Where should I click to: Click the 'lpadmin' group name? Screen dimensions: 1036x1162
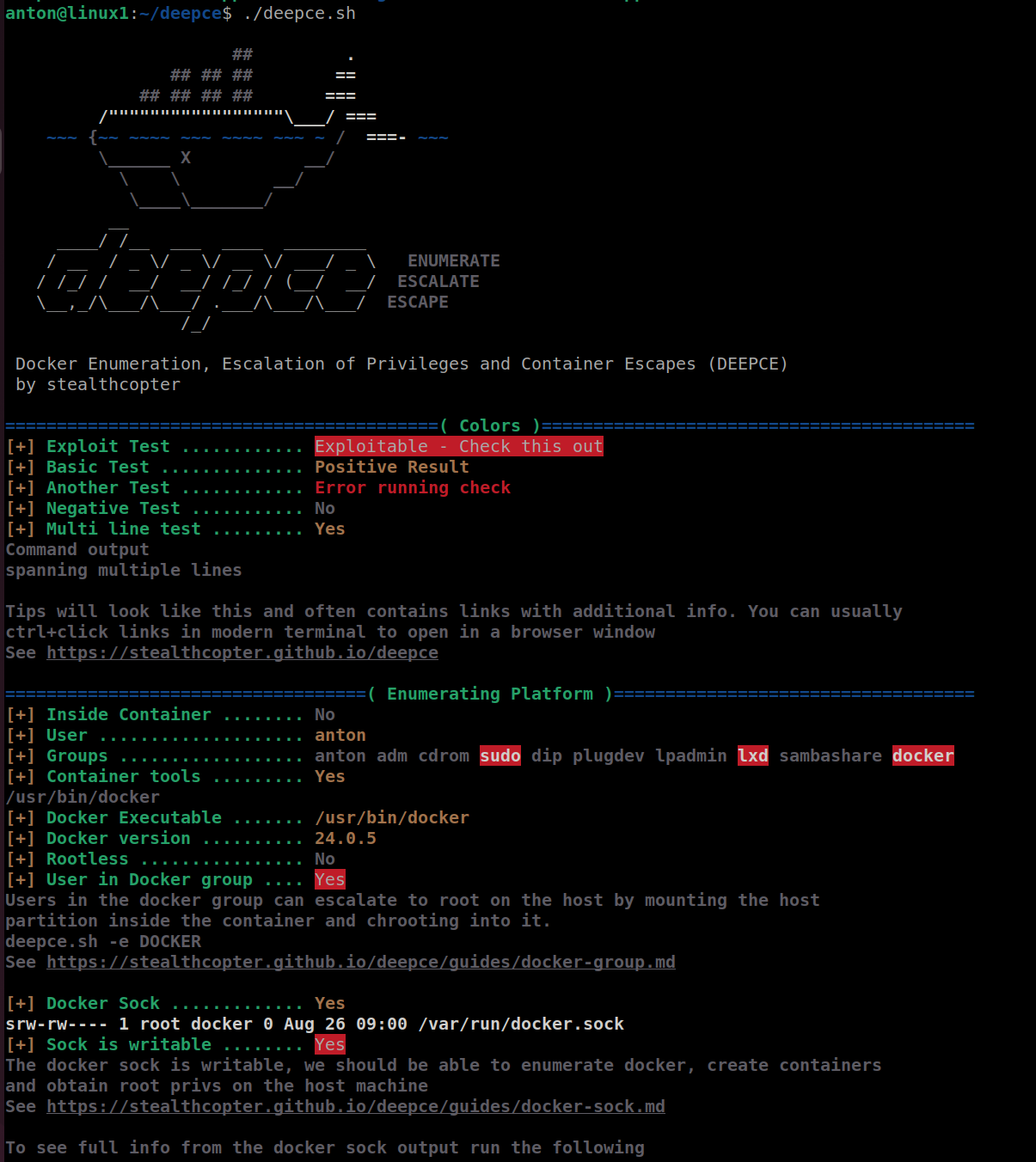[691, 756]
